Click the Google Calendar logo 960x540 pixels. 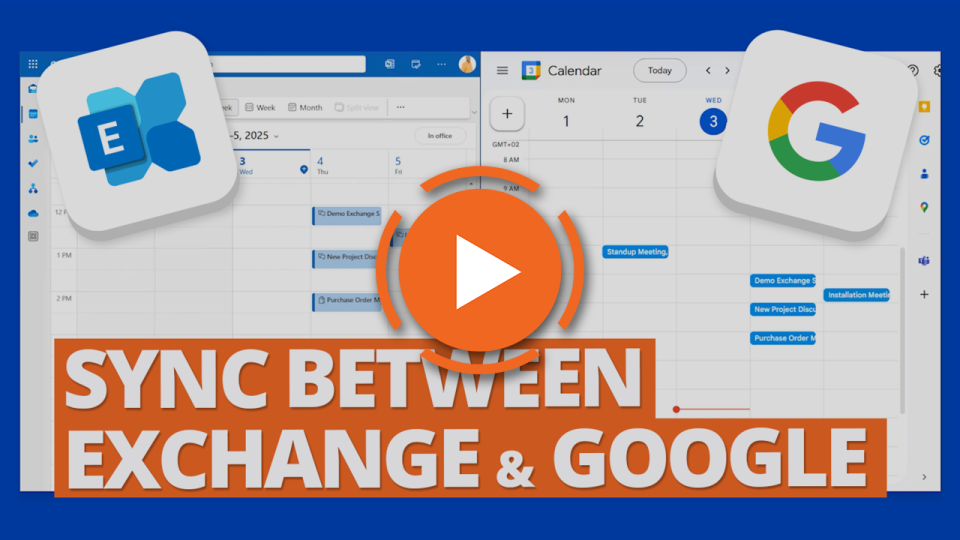point(531,70)
